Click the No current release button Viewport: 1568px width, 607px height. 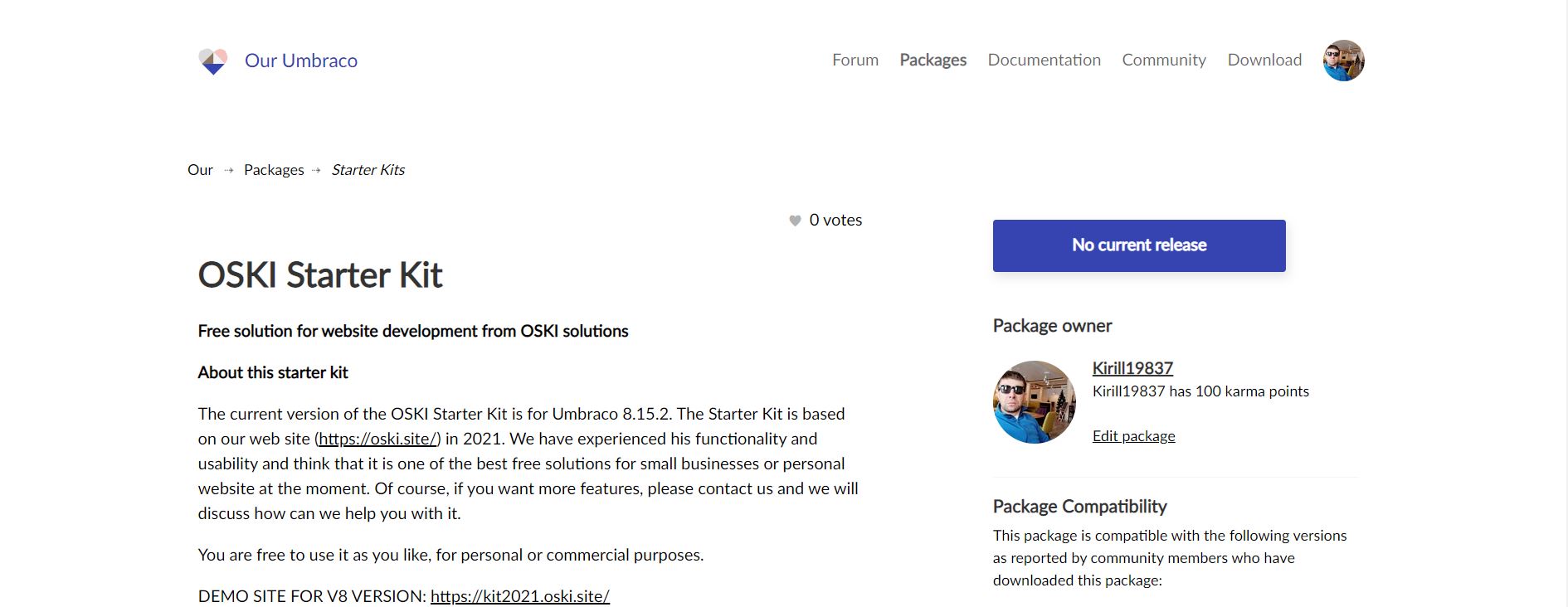[x=1139, y=245]
